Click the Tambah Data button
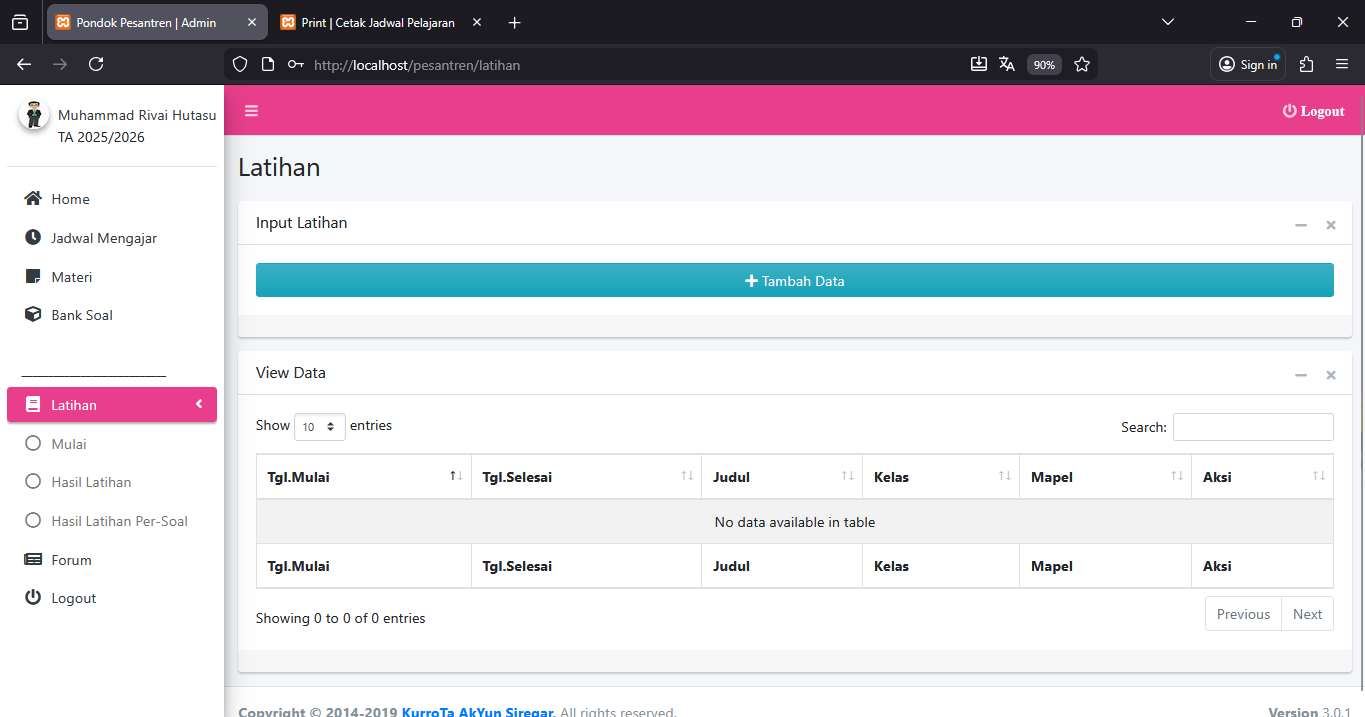The height and width of the screenshot is (717, 1365). tap(794, 281)
